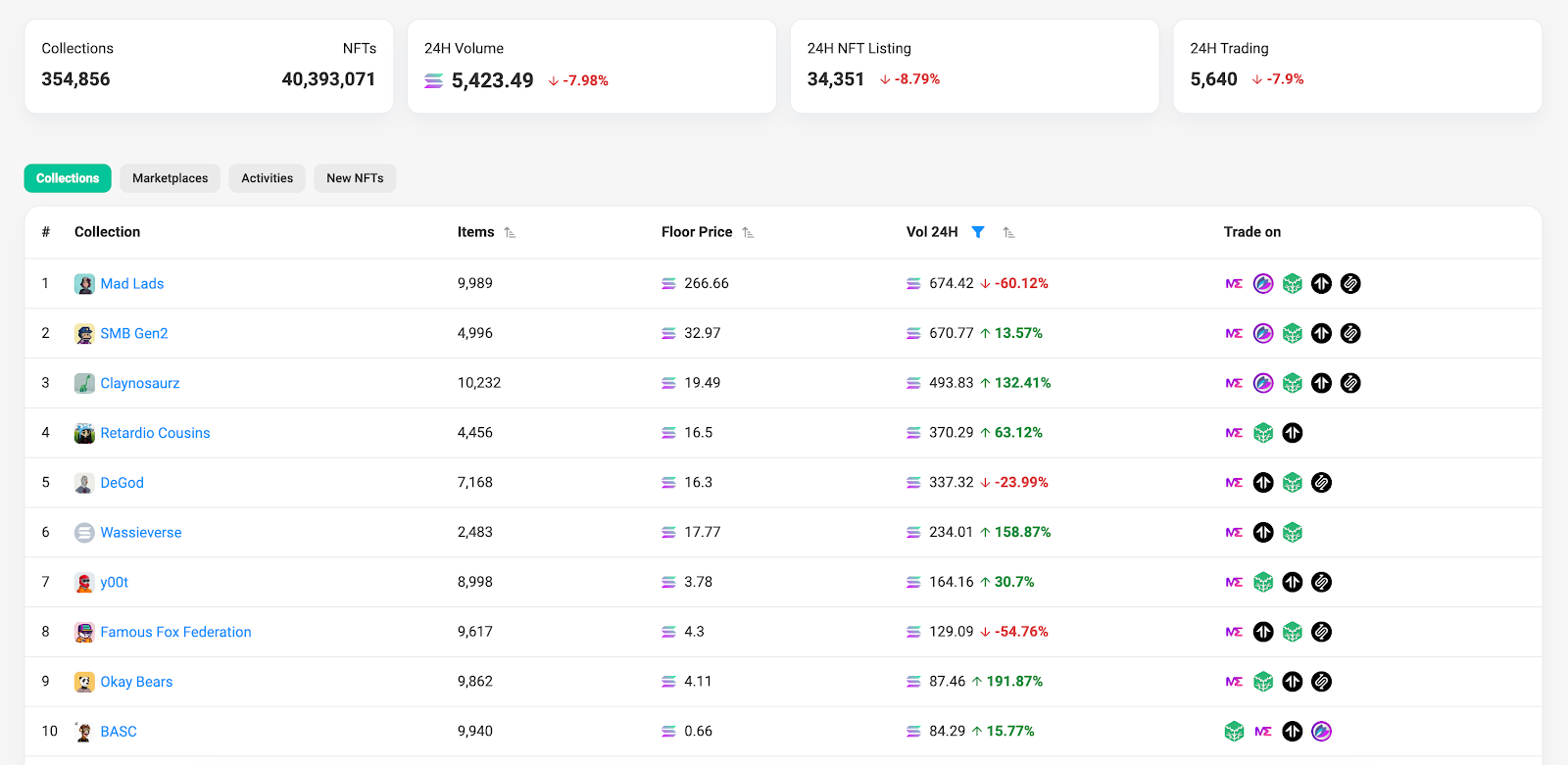The height and width of the screenshot is (765, 1568).
Task: Click the Okay Bears collection thumbnail
Action: click(x=84, y=682)
